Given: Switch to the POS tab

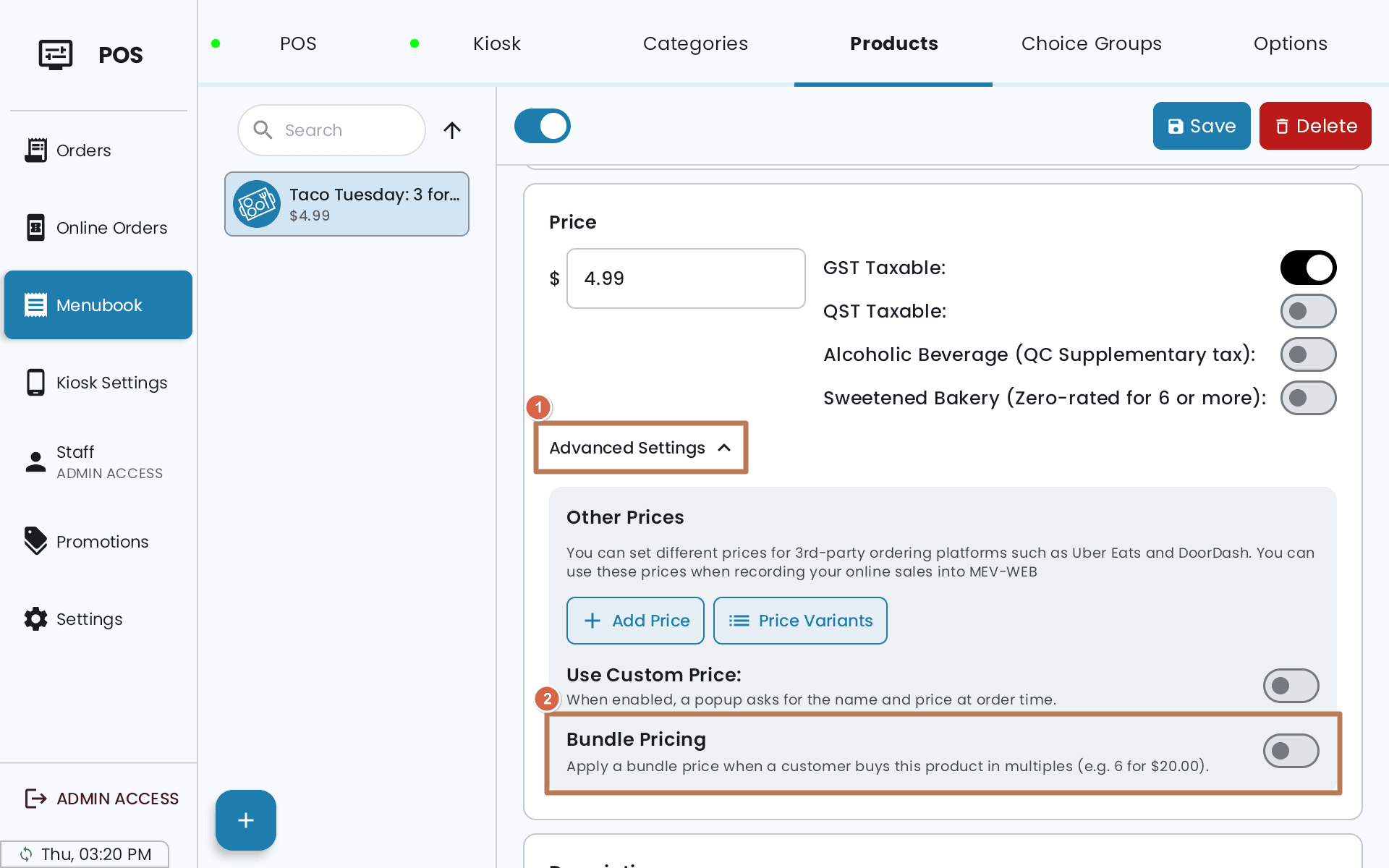Looking at the screenshot, I should 298,43.
